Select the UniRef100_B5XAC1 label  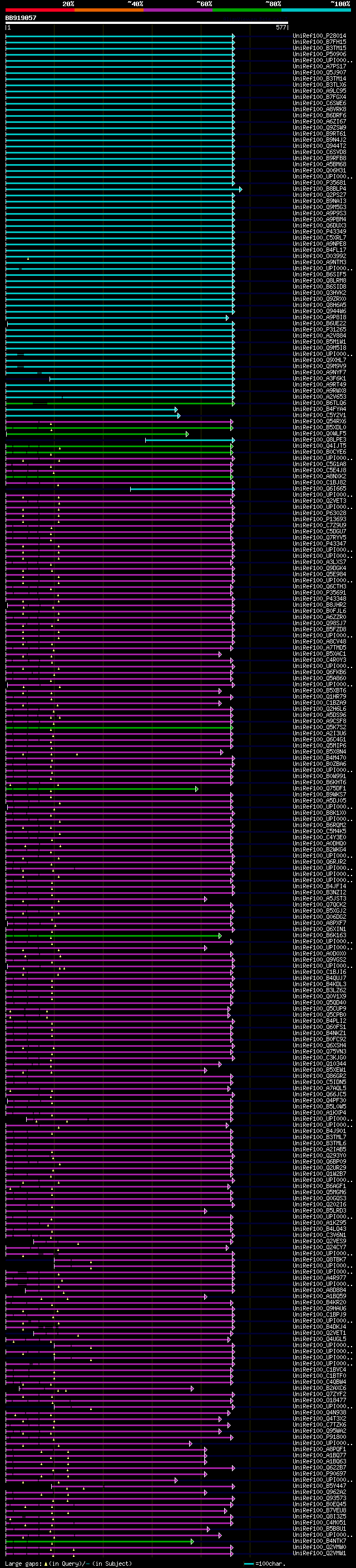319,654
